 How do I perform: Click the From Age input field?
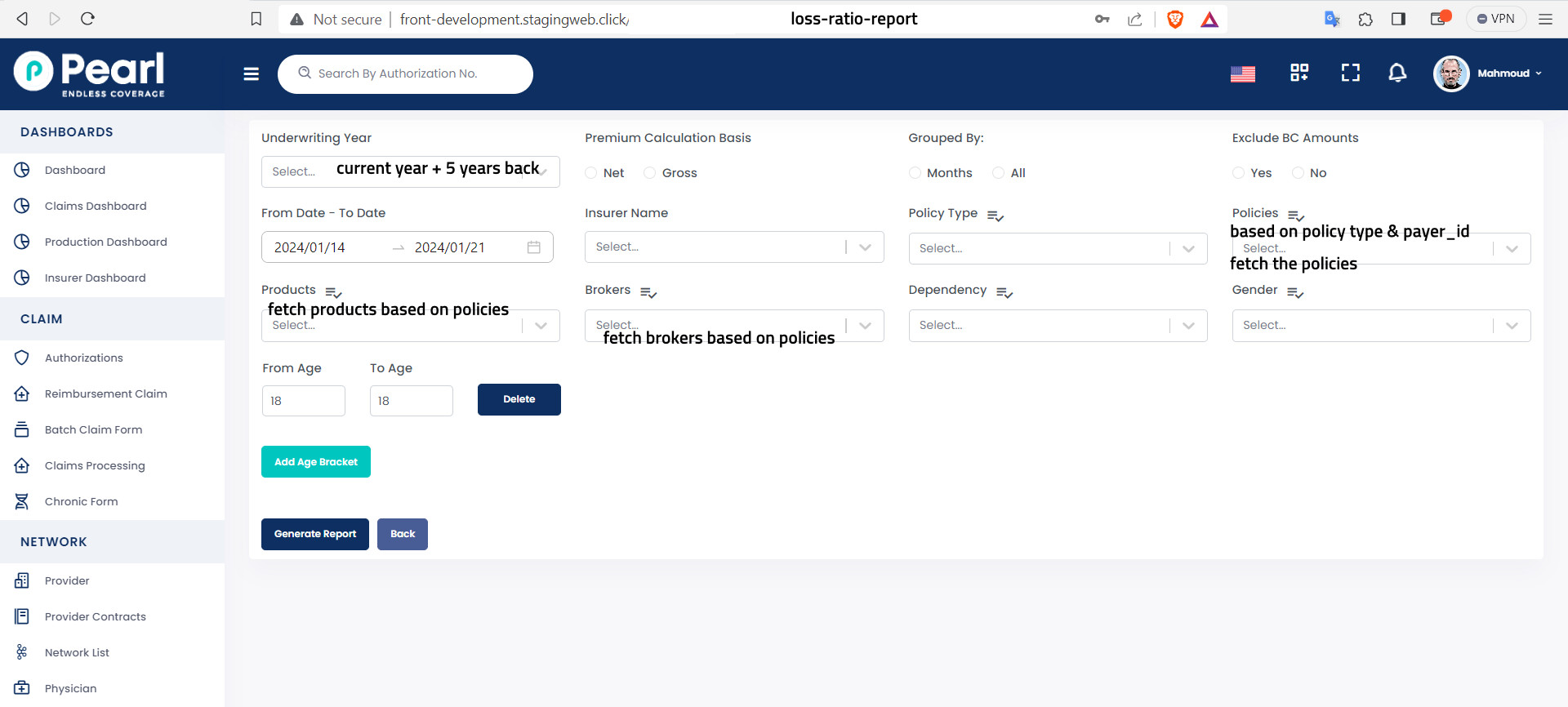point(303,402)
